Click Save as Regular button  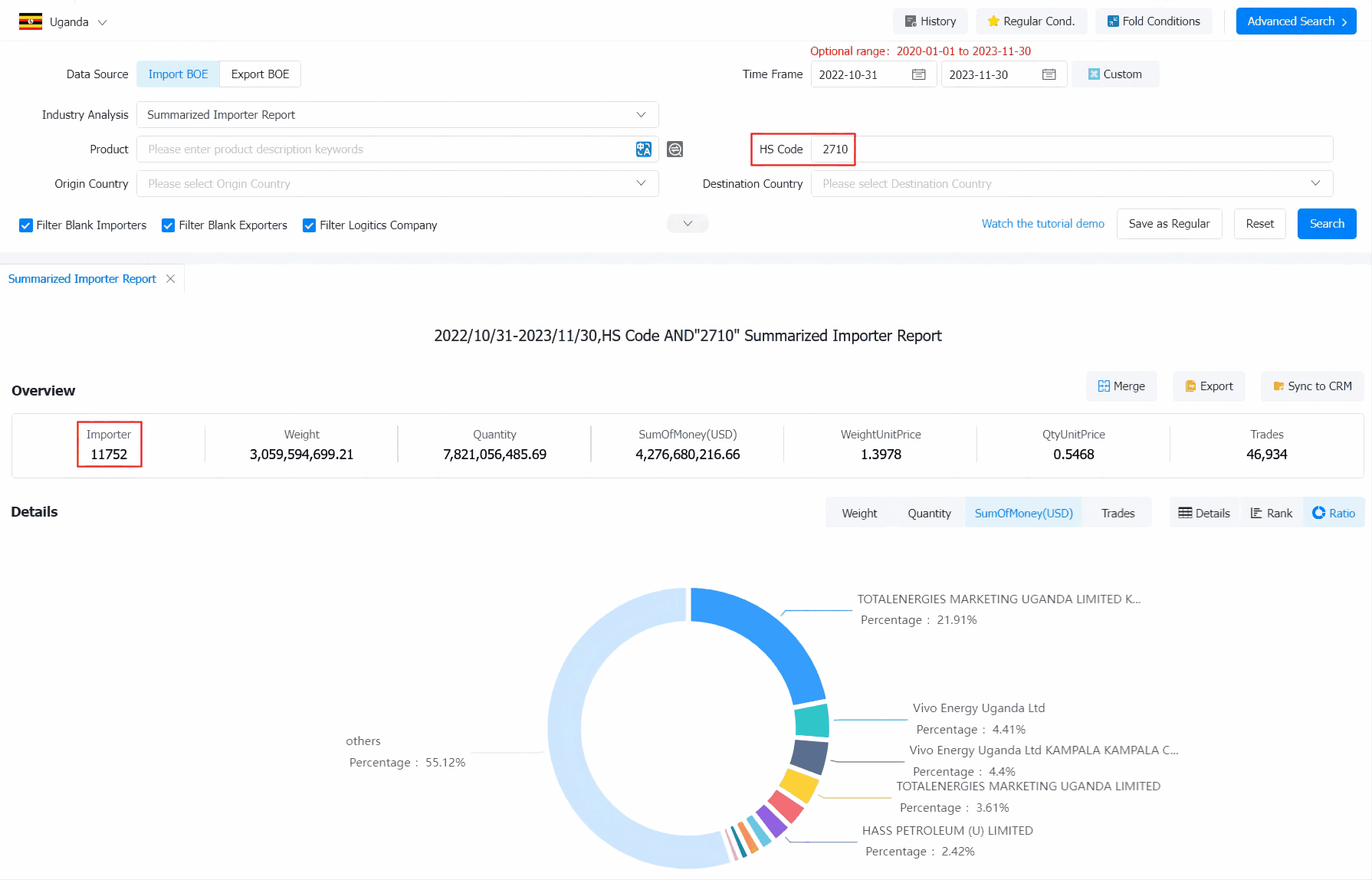click(x=1169, y=224)
